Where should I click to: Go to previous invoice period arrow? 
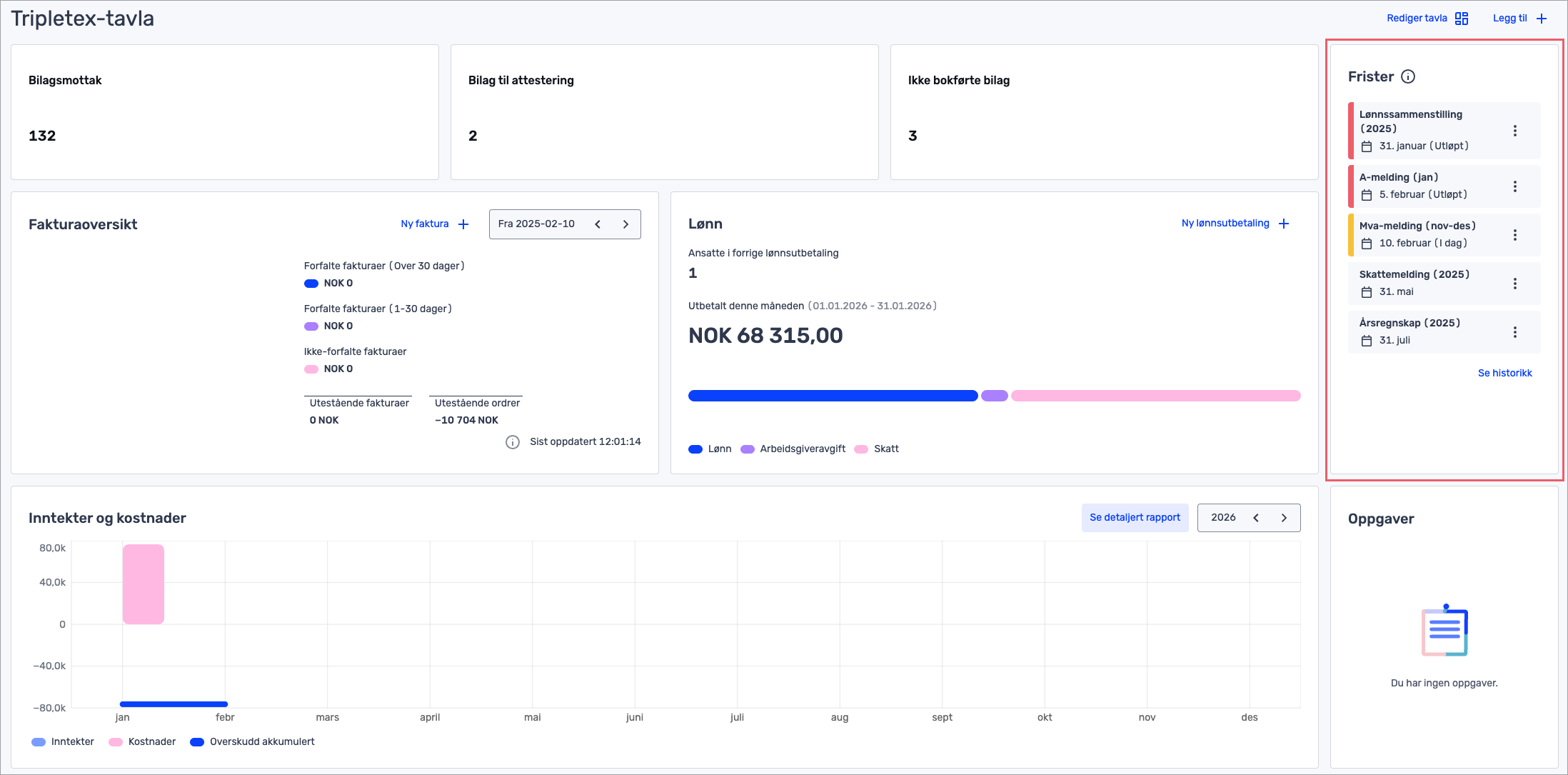[598, 224]
